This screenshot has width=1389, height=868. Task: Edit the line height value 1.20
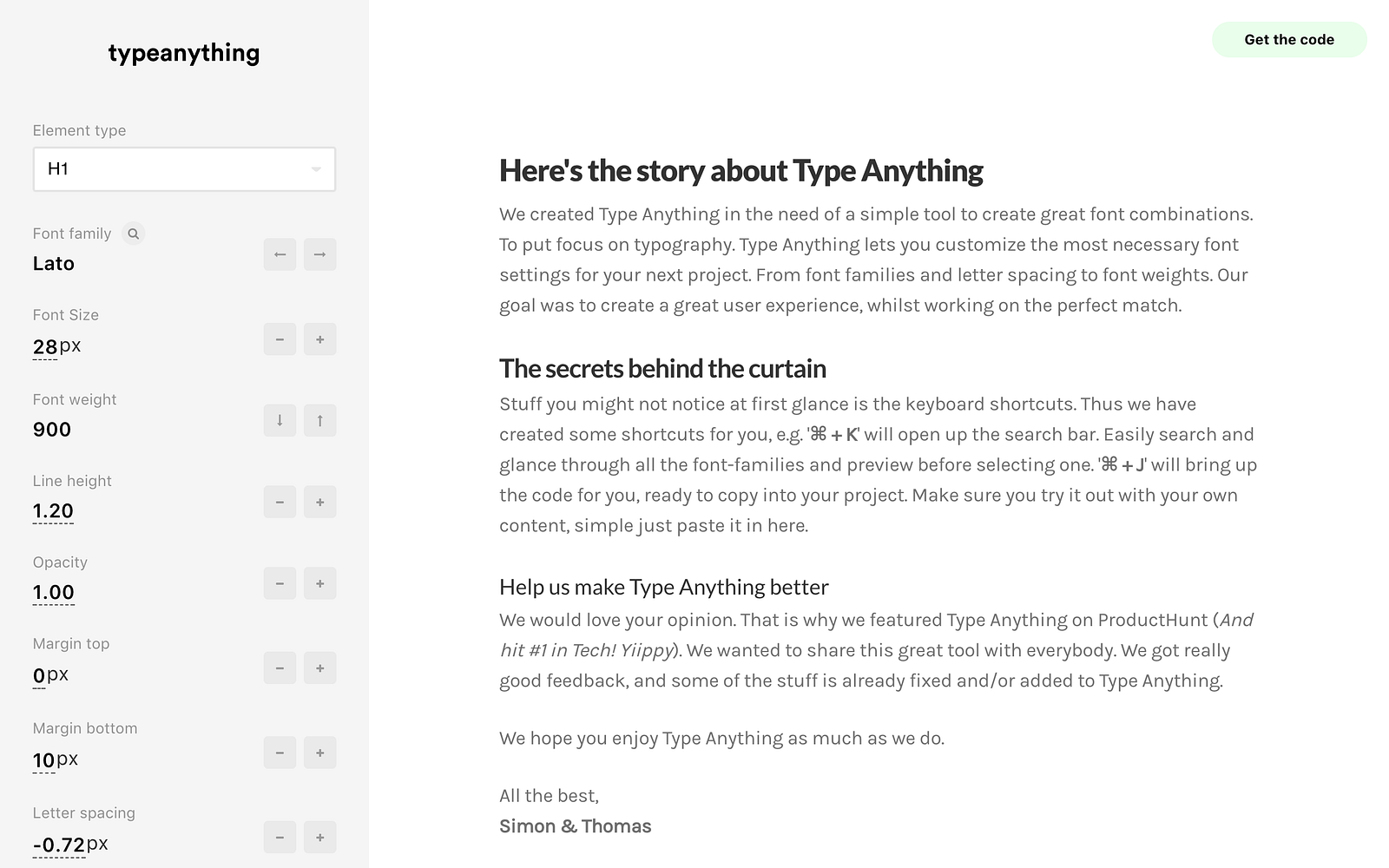coord(53,511)
